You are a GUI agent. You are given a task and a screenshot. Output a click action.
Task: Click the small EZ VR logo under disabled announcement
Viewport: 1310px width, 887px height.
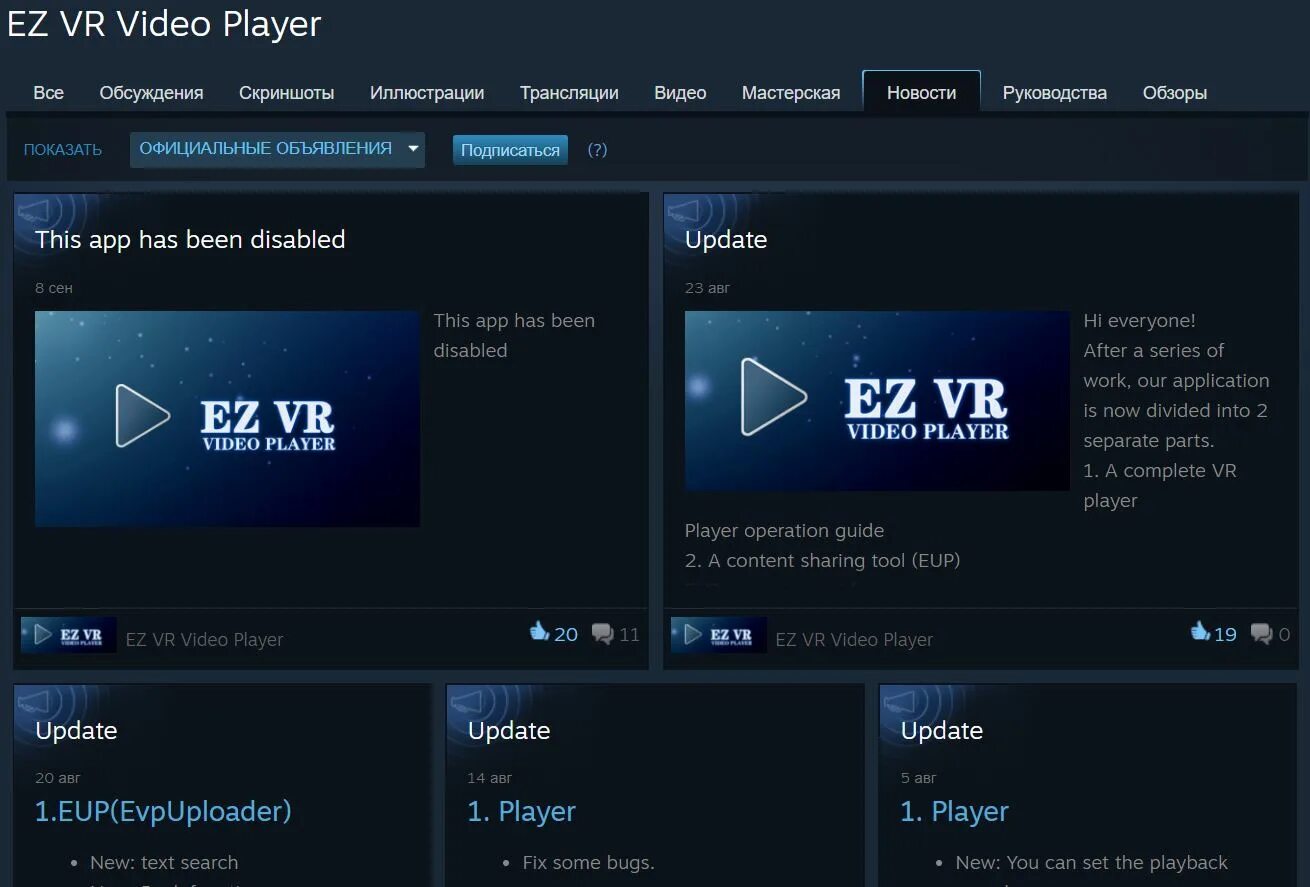pyautogui.click(x=69, y=635)
